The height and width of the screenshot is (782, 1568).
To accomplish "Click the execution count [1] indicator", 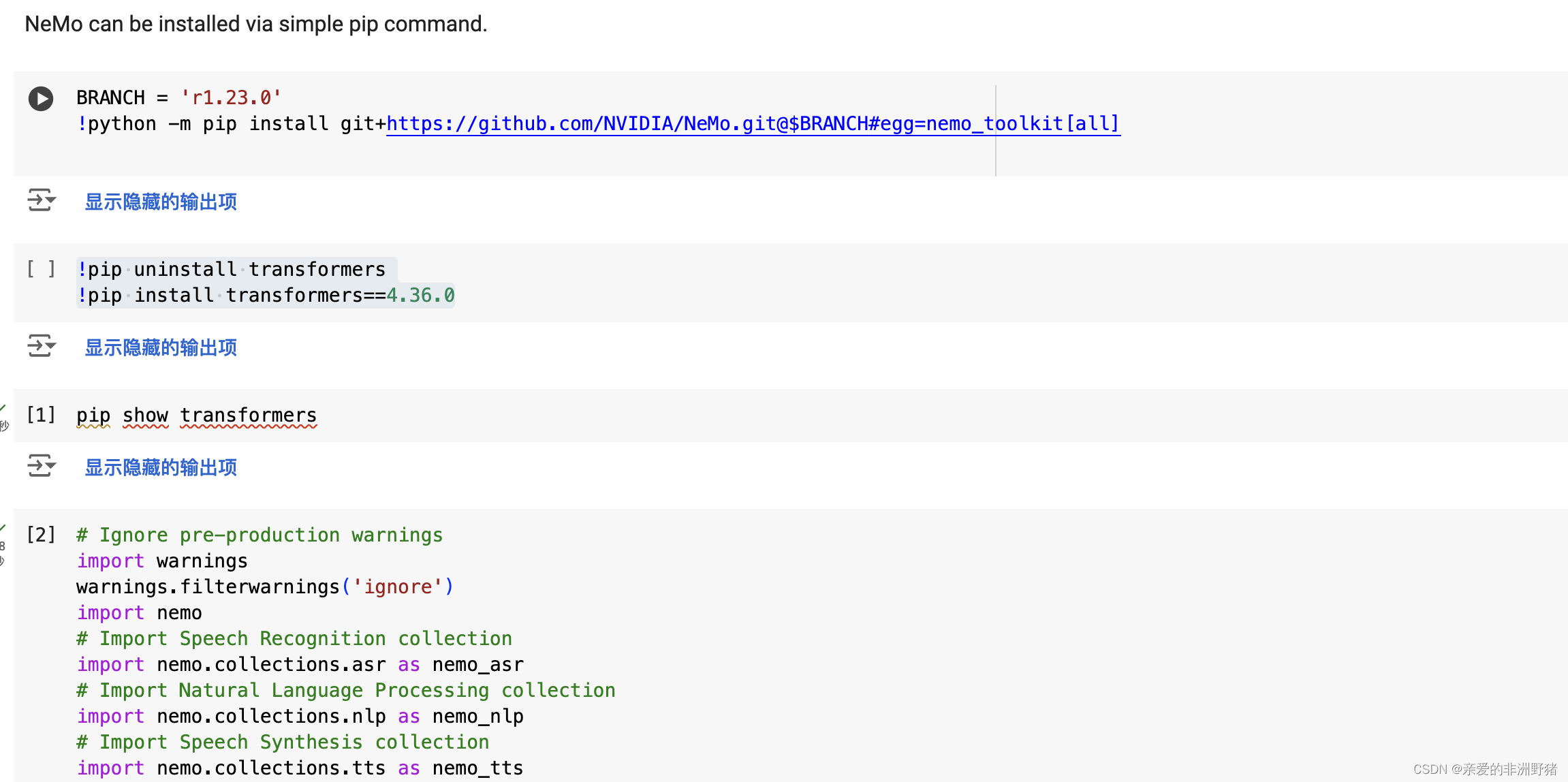I will coord(41,415).
